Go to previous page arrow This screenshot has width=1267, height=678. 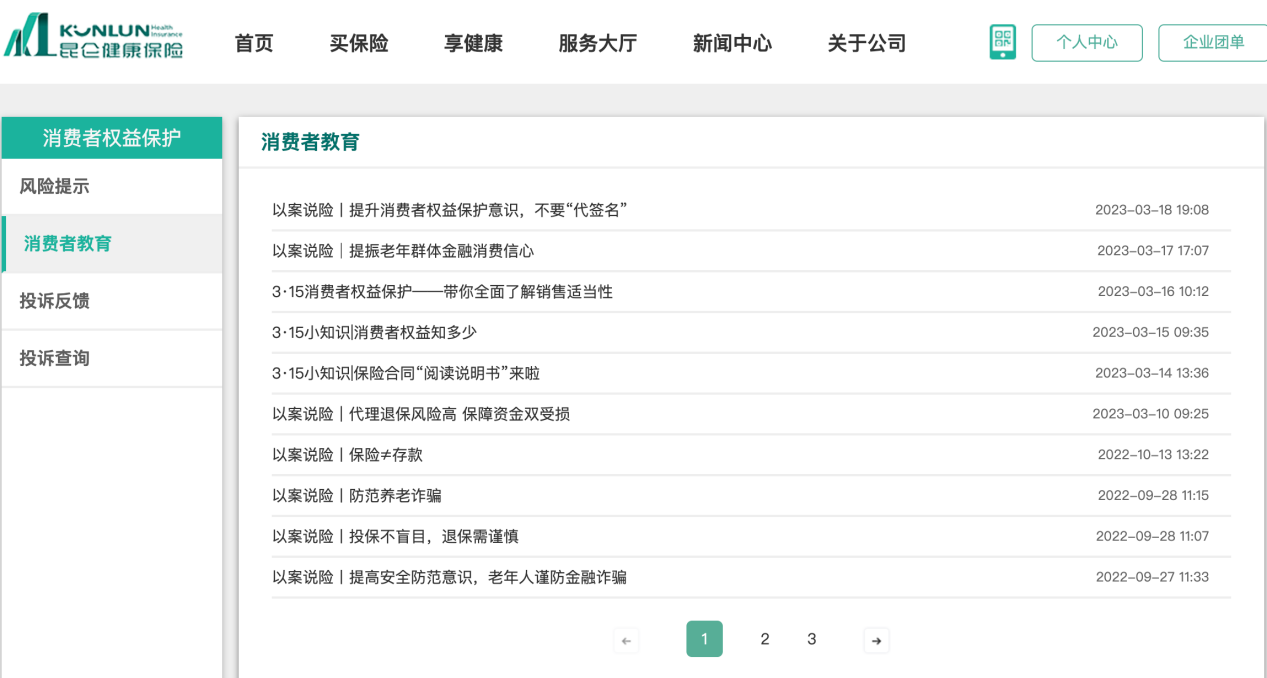coord(627,640)
